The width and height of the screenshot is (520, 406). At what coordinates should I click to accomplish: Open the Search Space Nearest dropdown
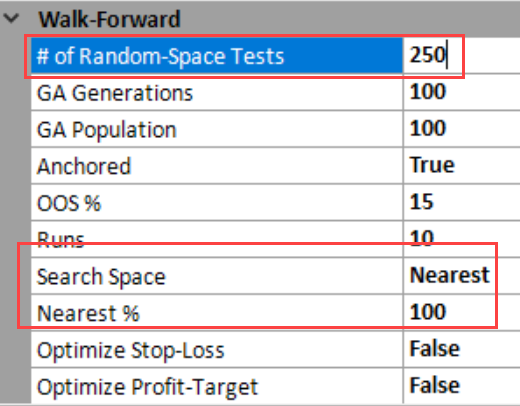coord(462,276)
